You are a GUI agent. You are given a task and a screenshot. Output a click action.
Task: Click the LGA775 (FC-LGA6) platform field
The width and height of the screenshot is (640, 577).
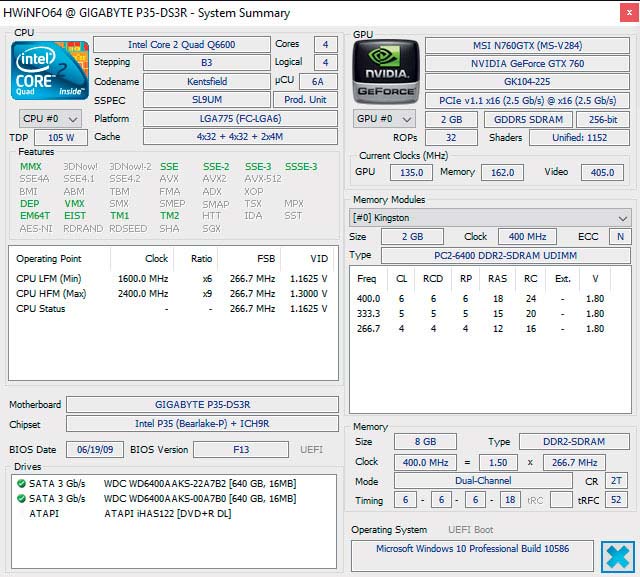tap(240, 119)
